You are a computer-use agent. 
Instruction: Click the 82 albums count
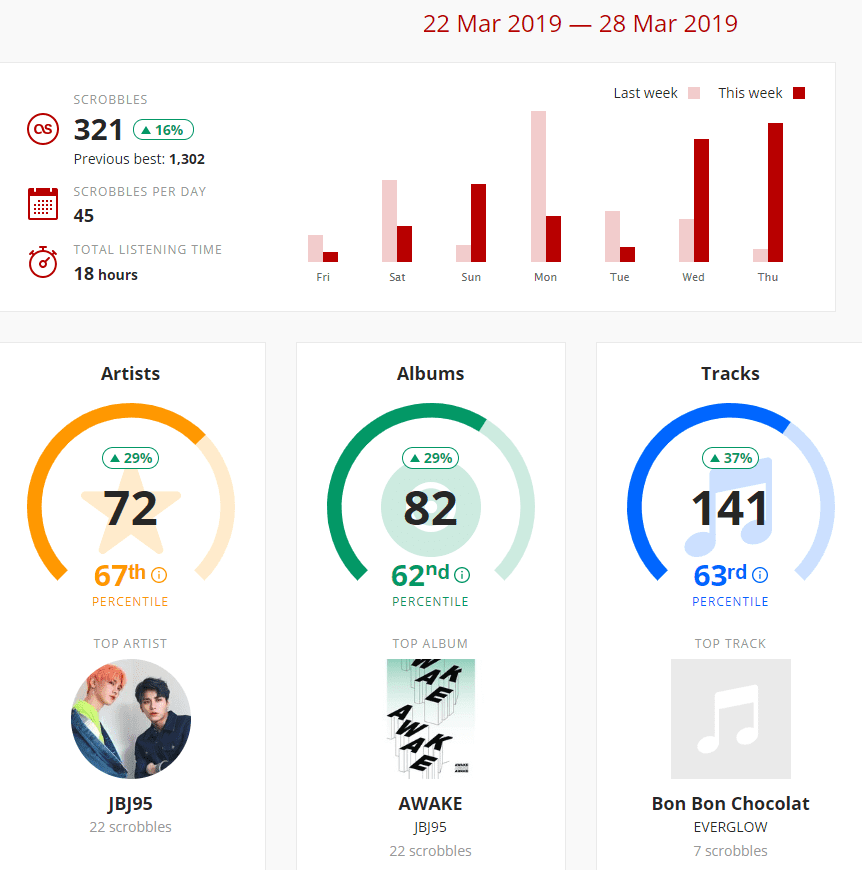pyautogui.click(x=431, y=508)
